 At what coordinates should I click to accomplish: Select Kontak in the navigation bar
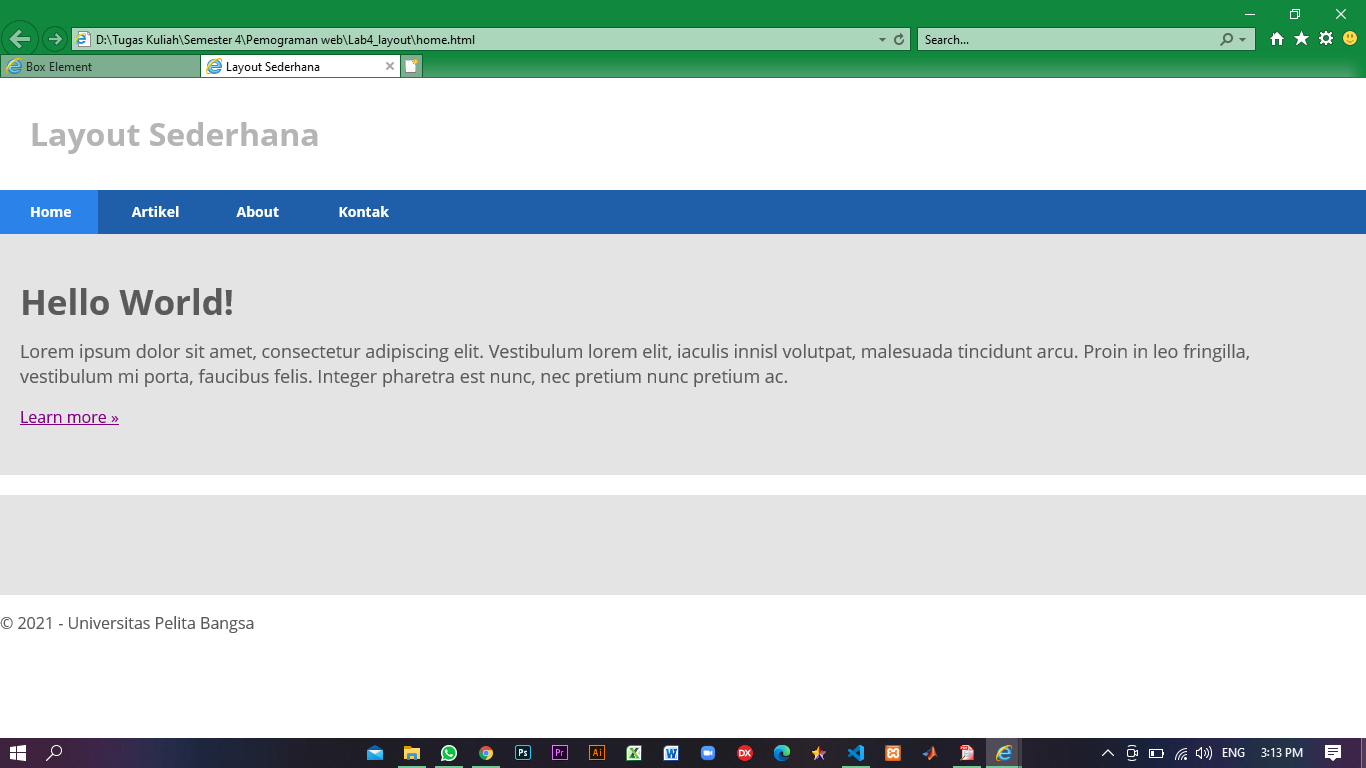pos(363,211)
